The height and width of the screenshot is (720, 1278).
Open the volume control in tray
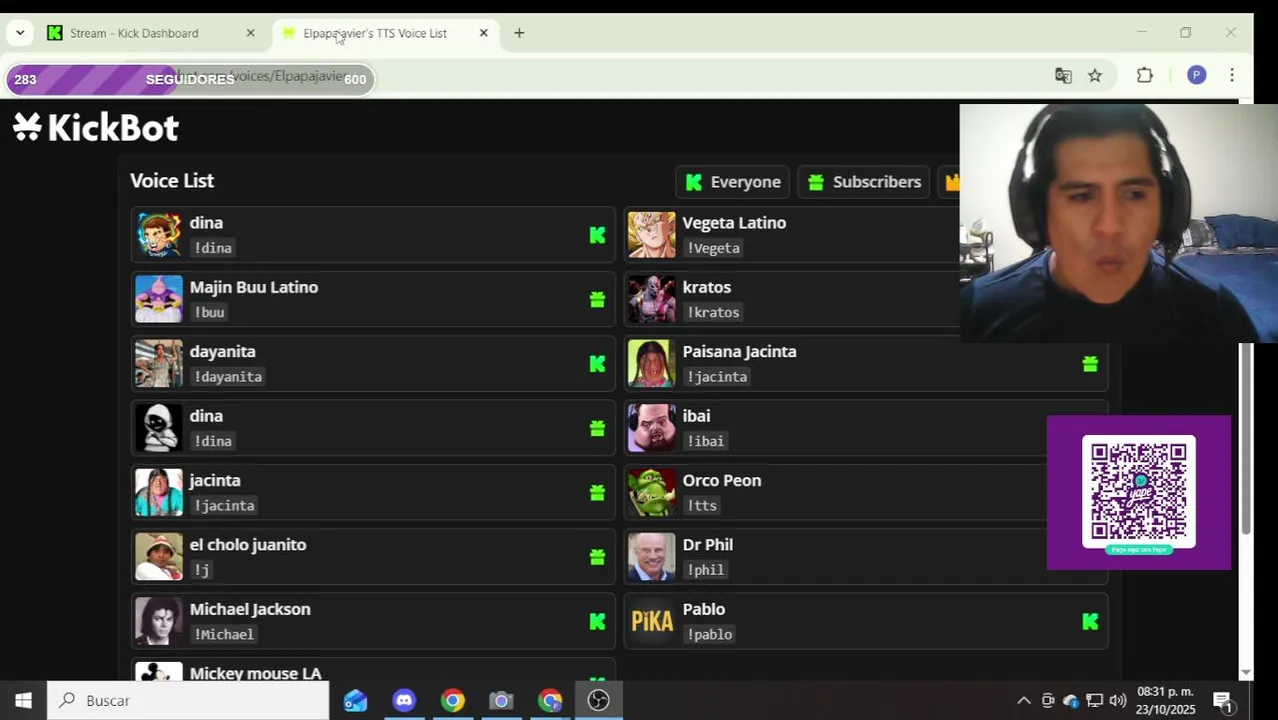click(1118, 701)
